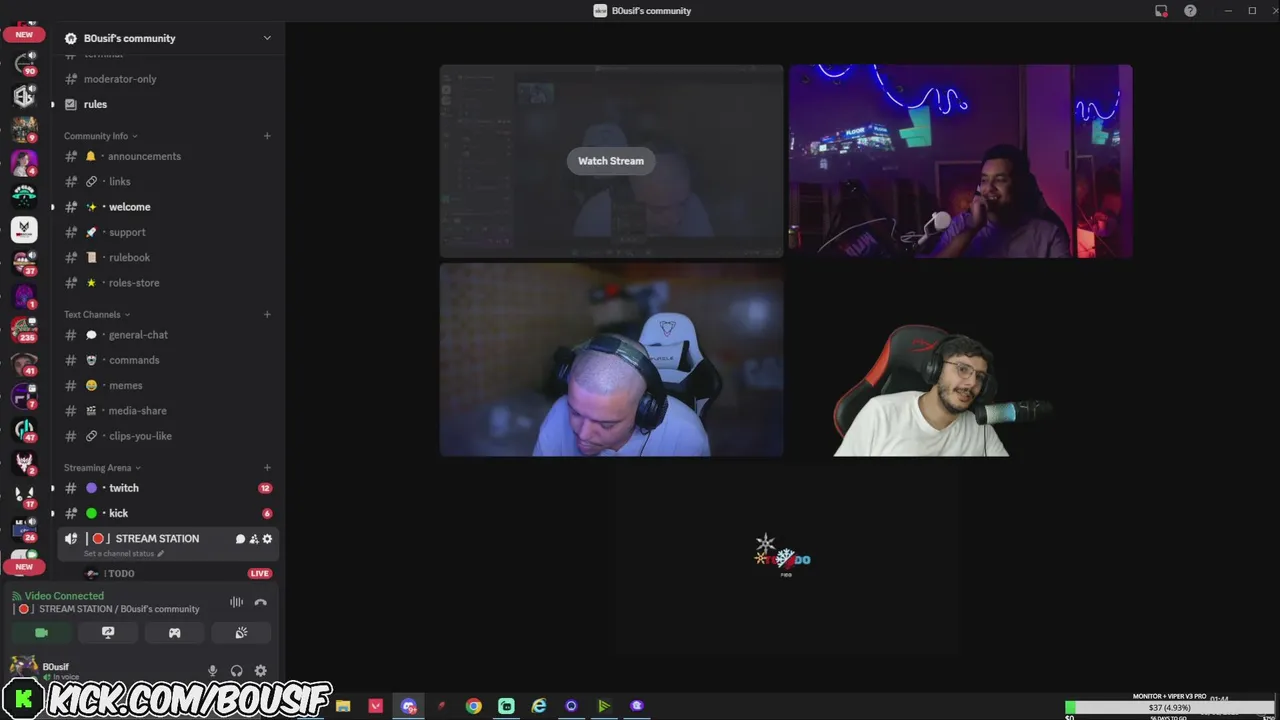This screenshot has height=720, width=1280.
Task: Open the server with 37 badge
Action: (24, 263)
